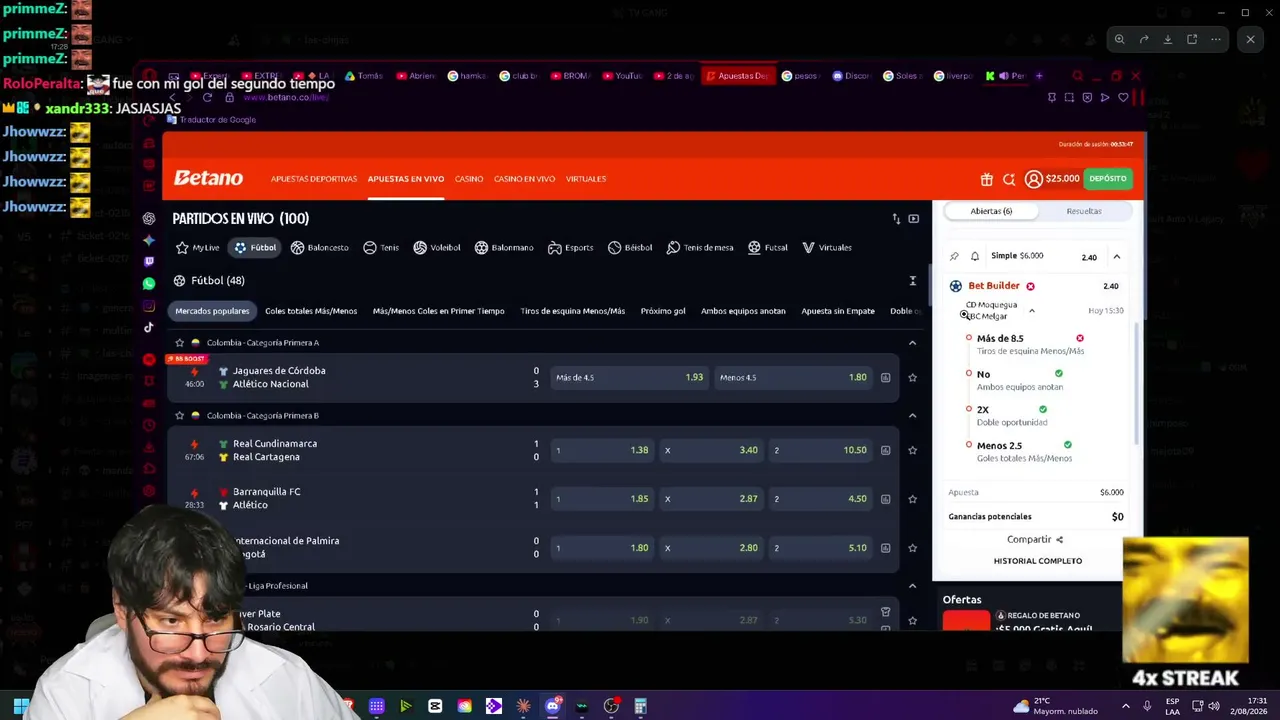Click the green Depósito button
Image resolution: width=1280 pixels, height=720 pixels.
coord(1108,179)
